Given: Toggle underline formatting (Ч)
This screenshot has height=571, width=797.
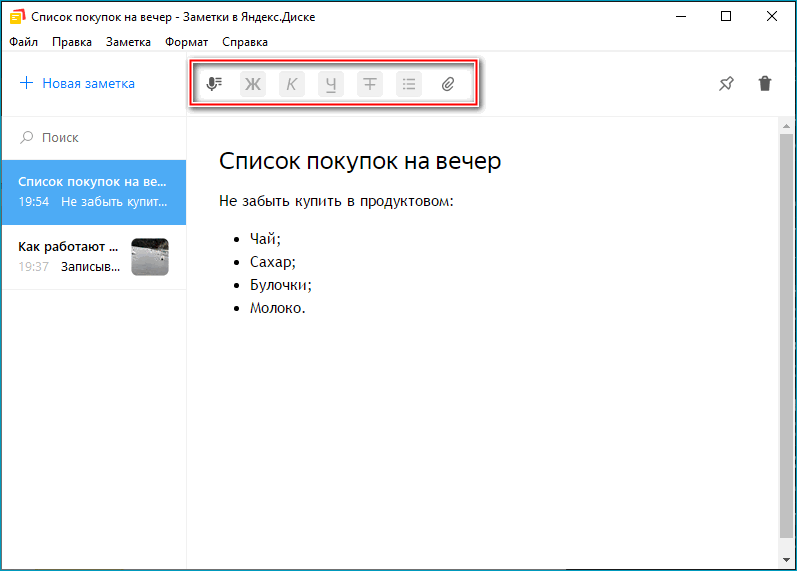Looking at the screenshot, I should click(331, 84).
